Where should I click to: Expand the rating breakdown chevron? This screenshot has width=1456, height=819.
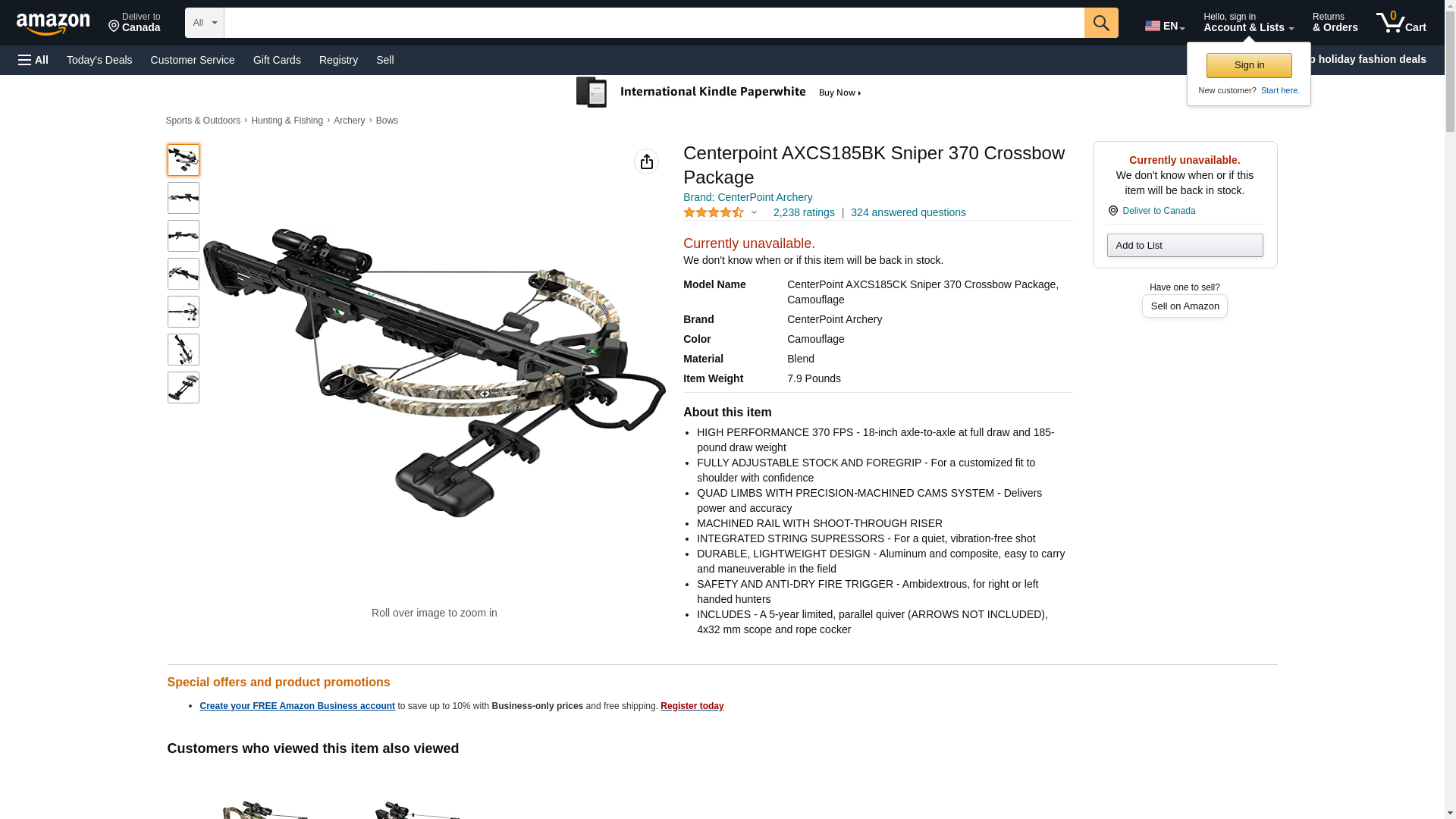(x=754, y=213)
